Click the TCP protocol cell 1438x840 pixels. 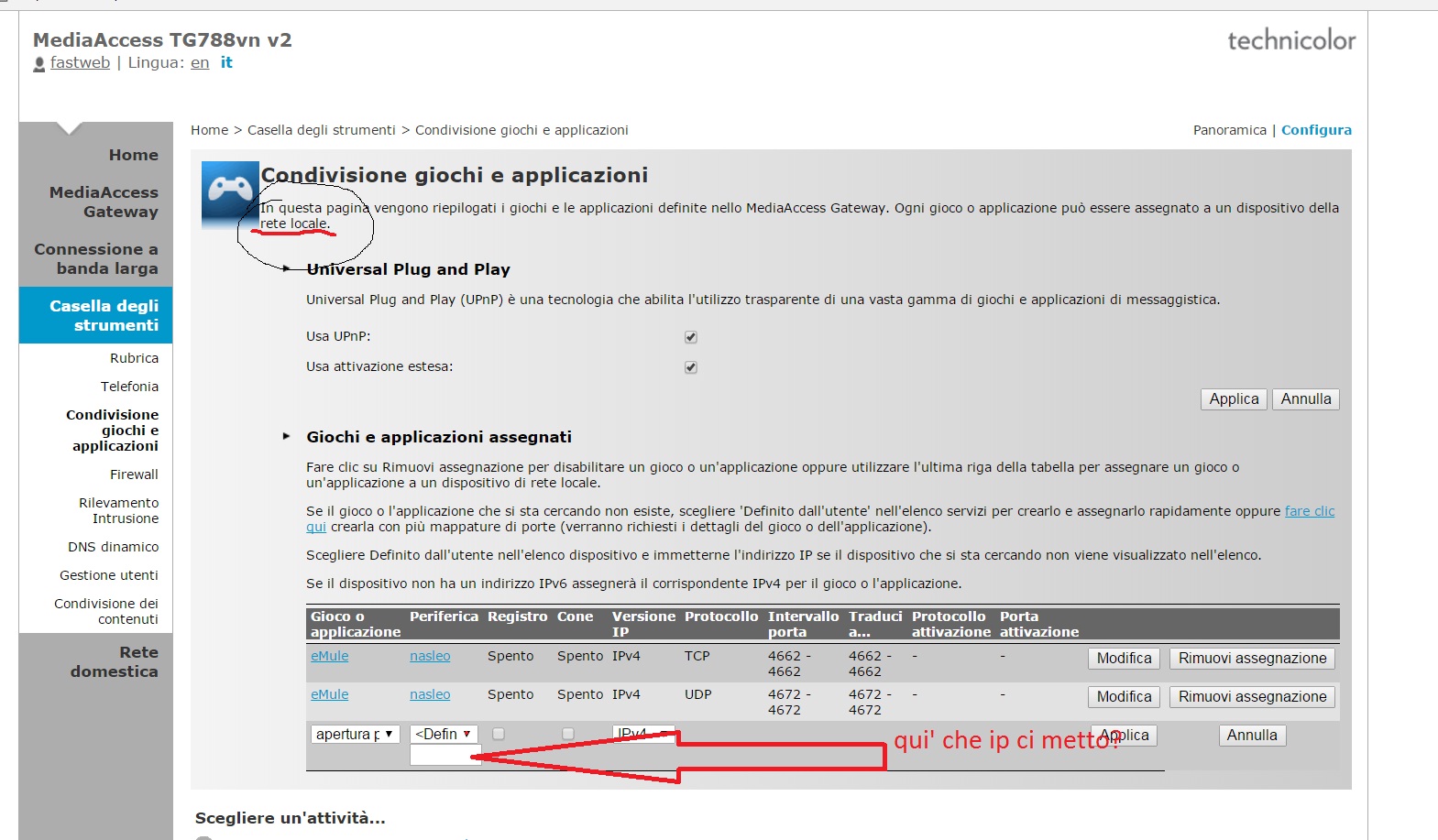697,656
